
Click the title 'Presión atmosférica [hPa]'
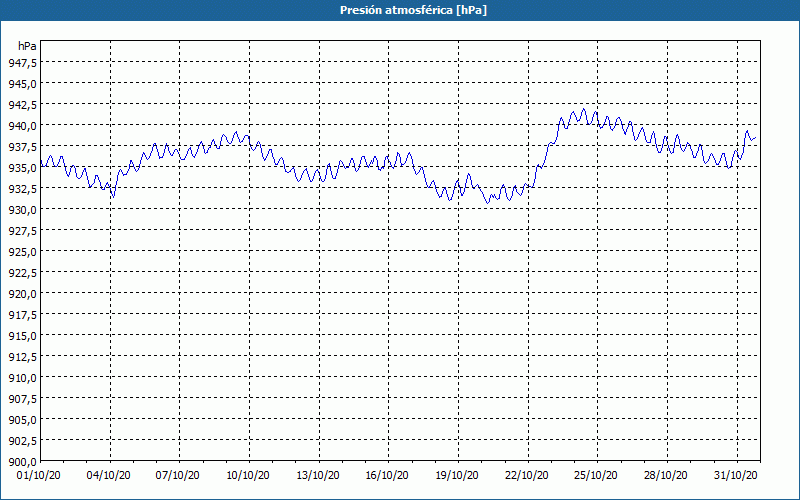click(413, 10)
